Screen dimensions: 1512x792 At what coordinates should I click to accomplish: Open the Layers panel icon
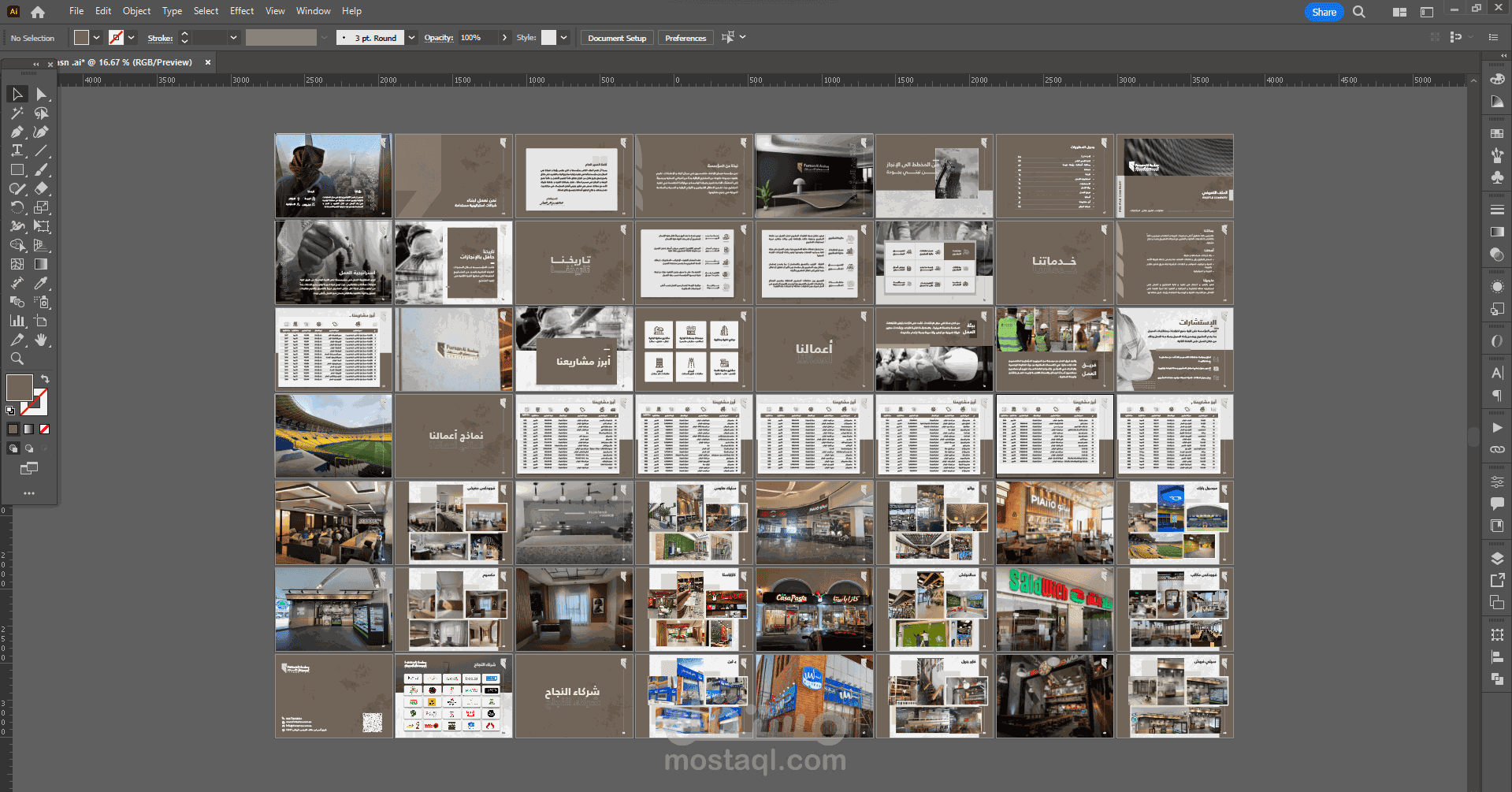1497,559
